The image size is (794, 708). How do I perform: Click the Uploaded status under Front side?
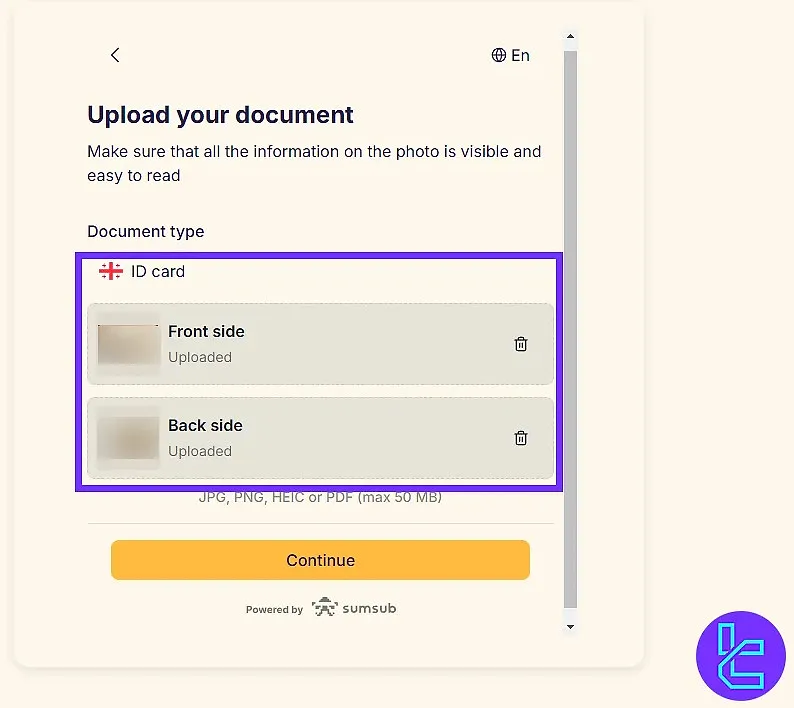[200, 357]
